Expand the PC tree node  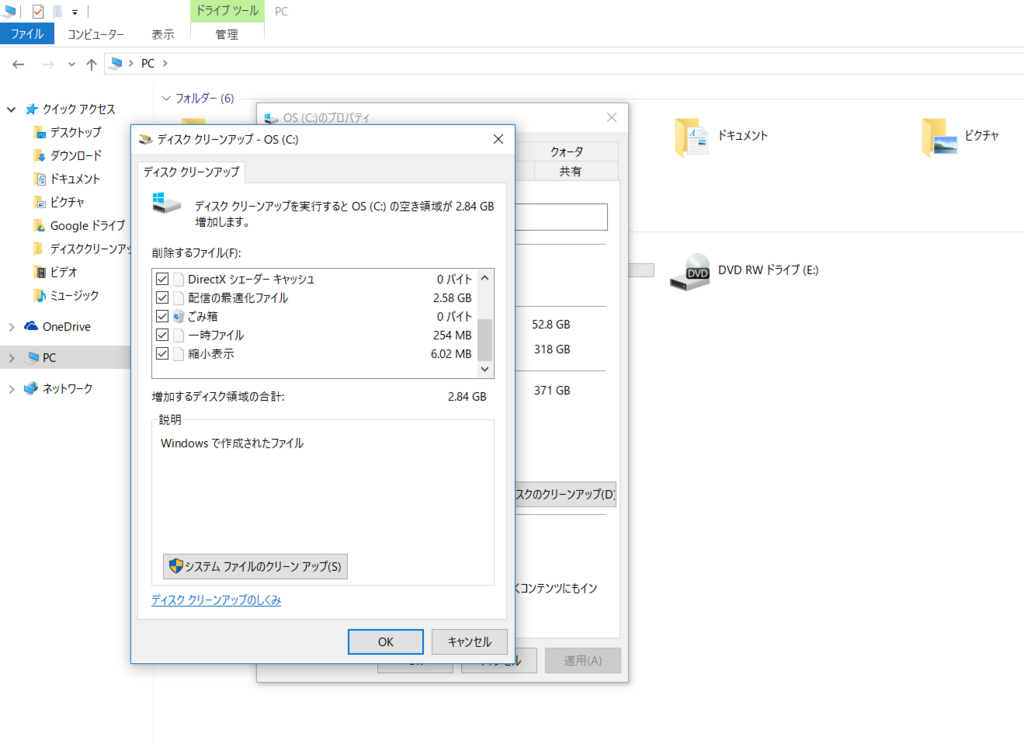(11, 358)
